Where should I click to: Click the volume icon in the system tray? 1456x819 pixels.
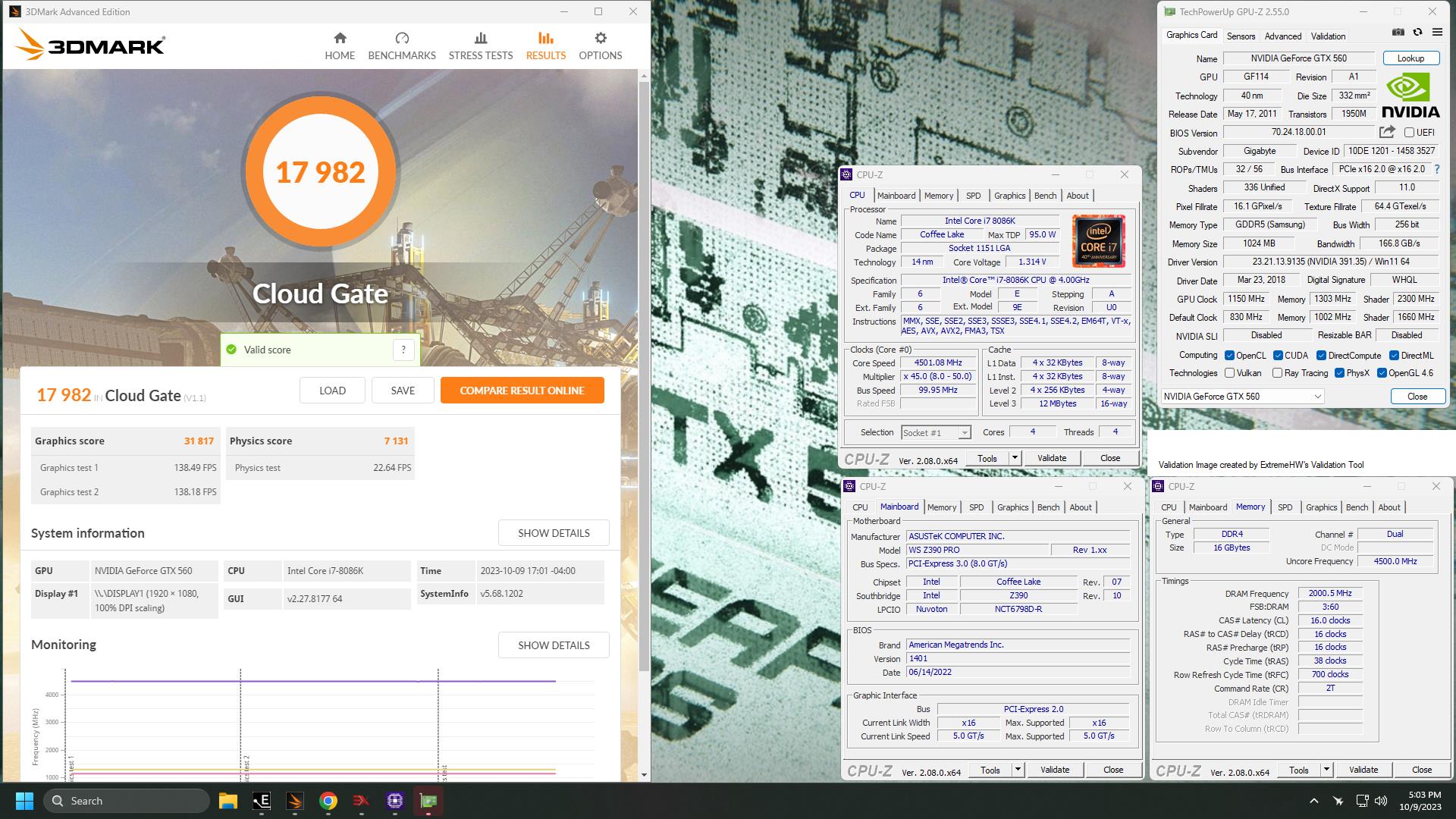pyautogui.click(x=1381, y=801)
